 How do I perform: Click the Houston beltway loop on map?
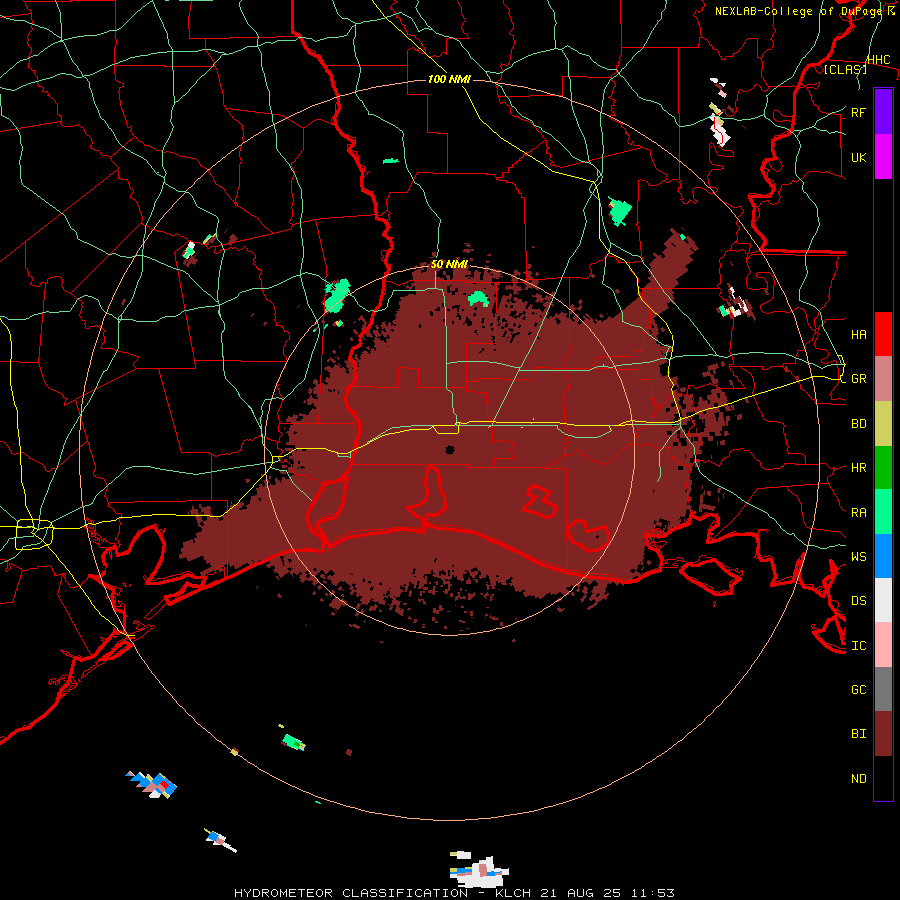coord(34,534)
